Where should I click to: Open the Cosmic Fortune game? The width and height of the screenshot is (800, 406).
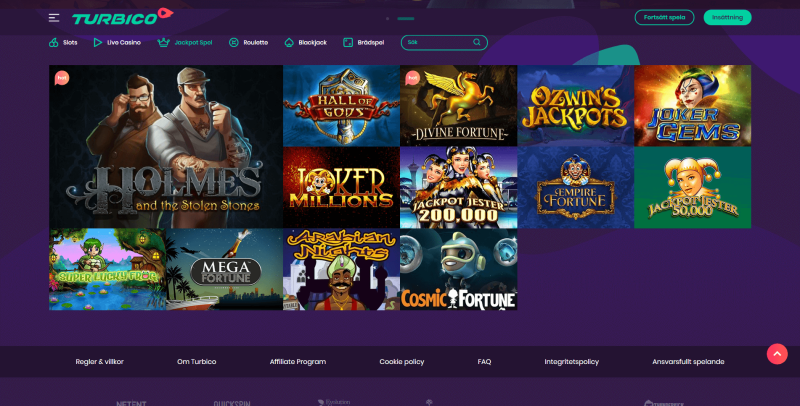tap(459, 269)
